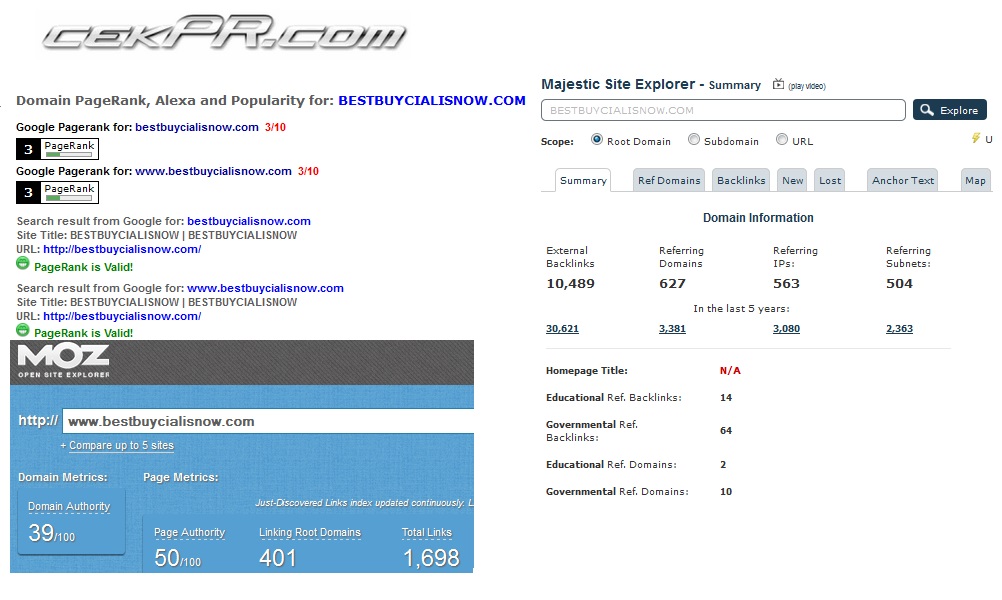Click the 3,080 referring IPs link
The width and height of the screenshot is (1002, 600).
pyautogui.click(x=786, y=328)
